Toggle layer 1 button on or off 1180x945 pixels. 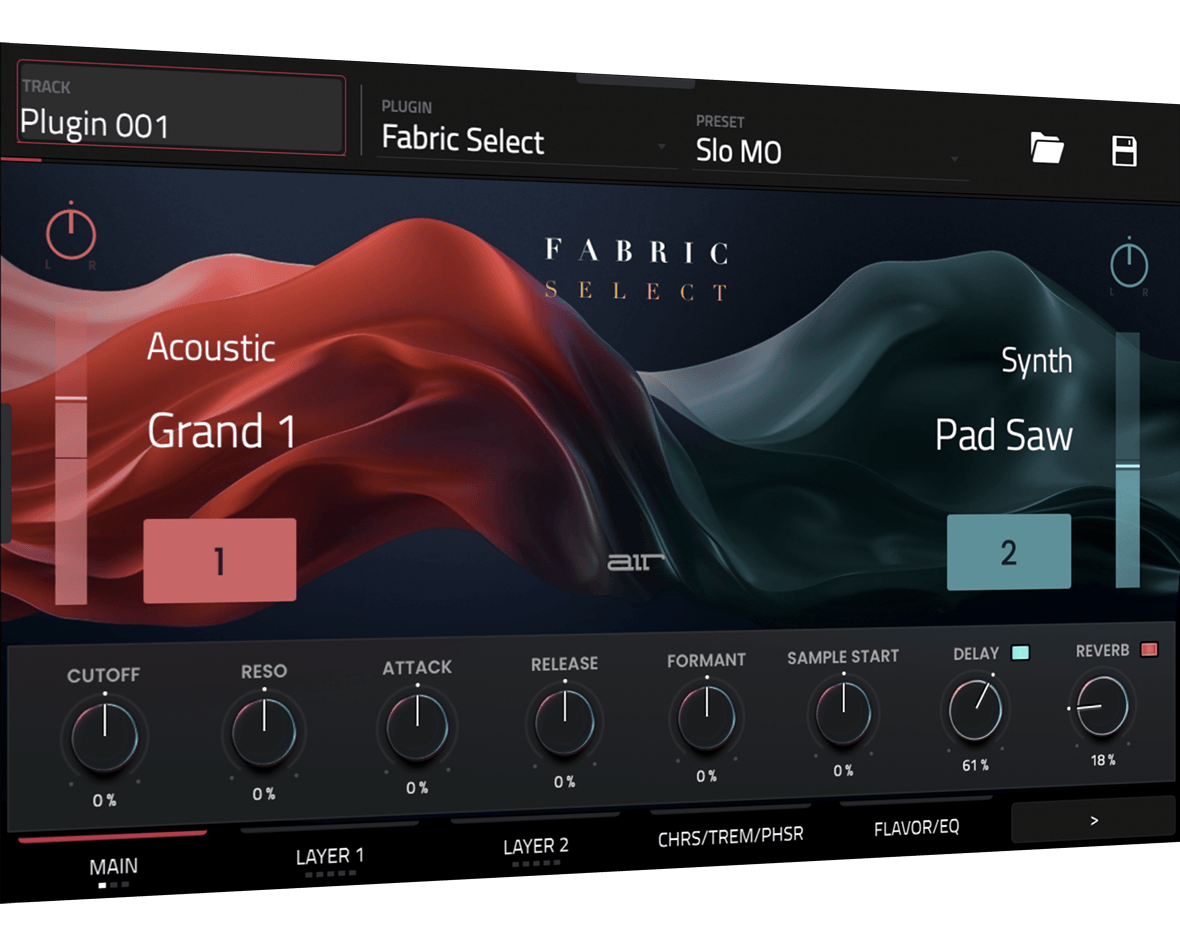click(220, 561)
